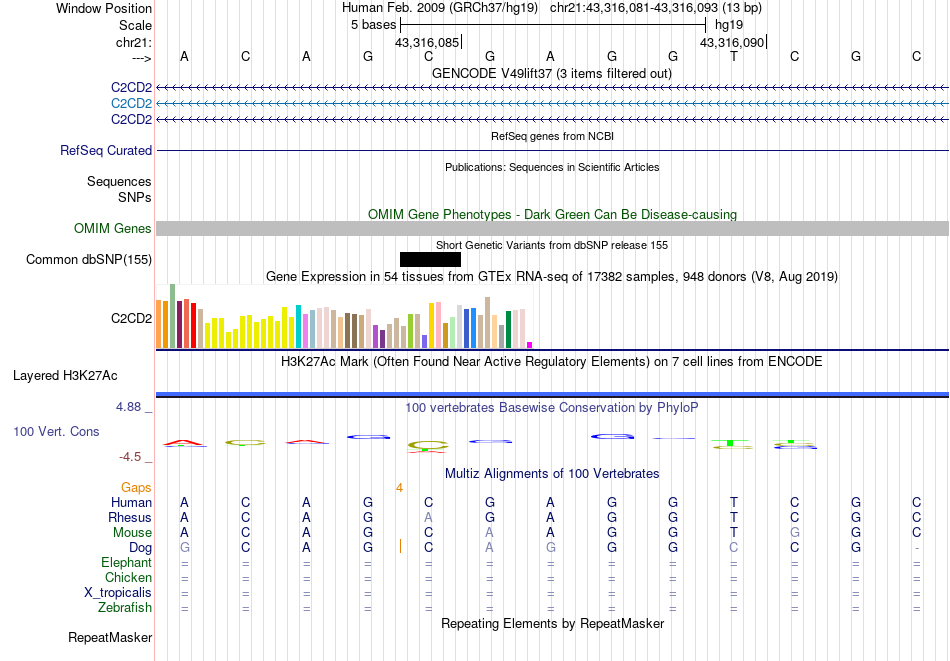Open the Layered H3K27Ac track label
The width and height of the screenshot is (950, 661).
(x=65, y=376)
